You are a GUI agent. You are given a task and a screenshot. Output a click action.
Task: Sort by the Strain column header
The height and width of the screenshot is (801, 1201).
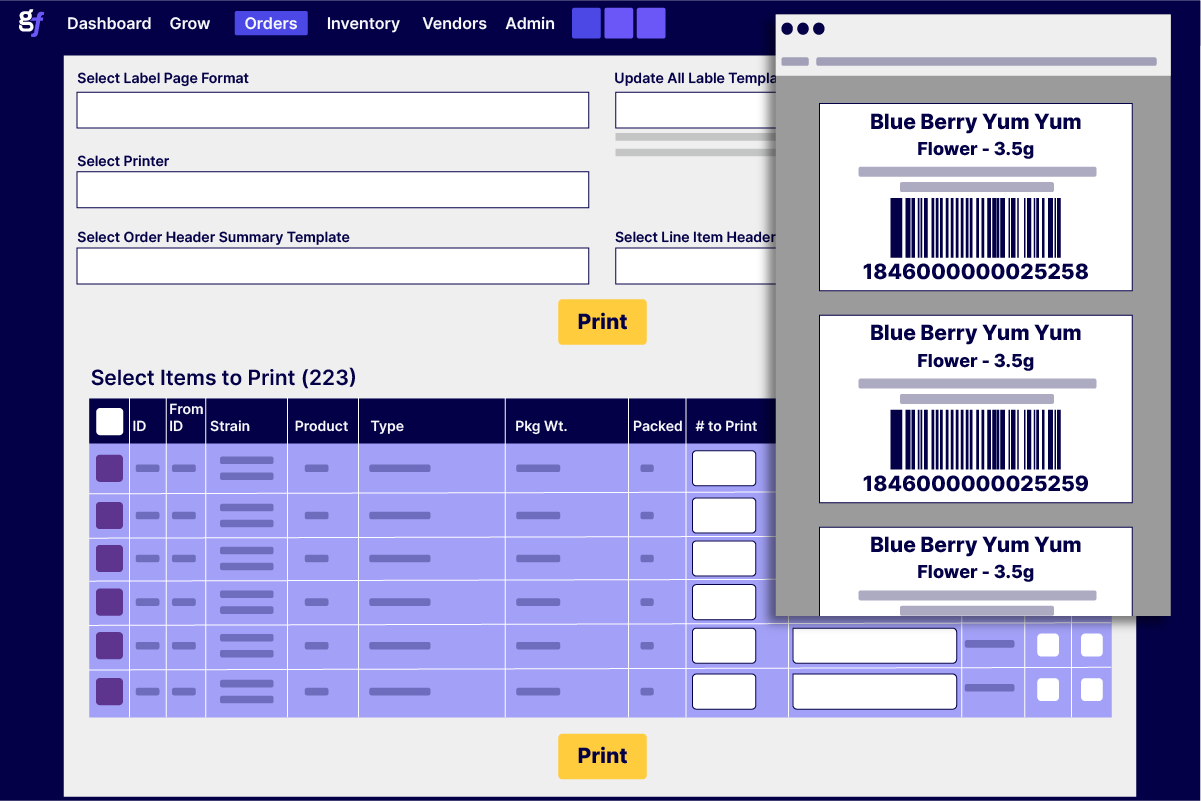(x=230, y=426)
